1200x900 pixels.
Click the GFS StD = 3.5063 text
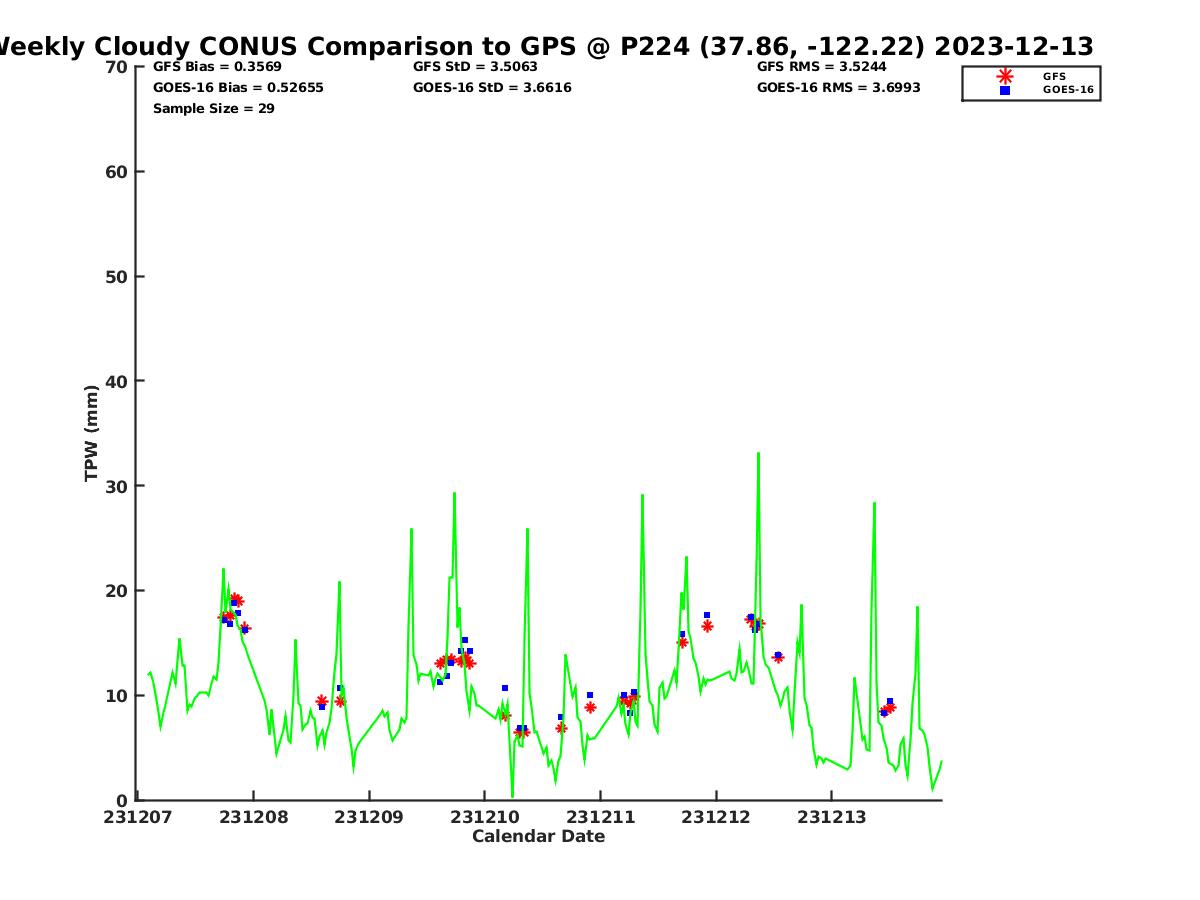pos(475,67)
